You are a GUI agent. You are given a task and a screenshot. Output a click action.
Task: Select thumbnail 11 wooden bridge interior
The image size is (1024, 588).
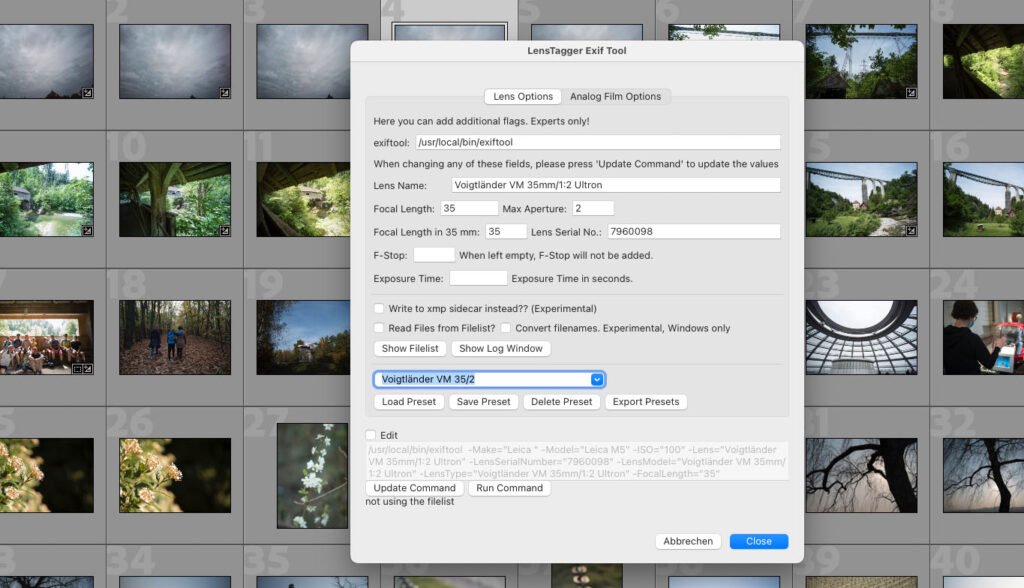tap(304, 199)
